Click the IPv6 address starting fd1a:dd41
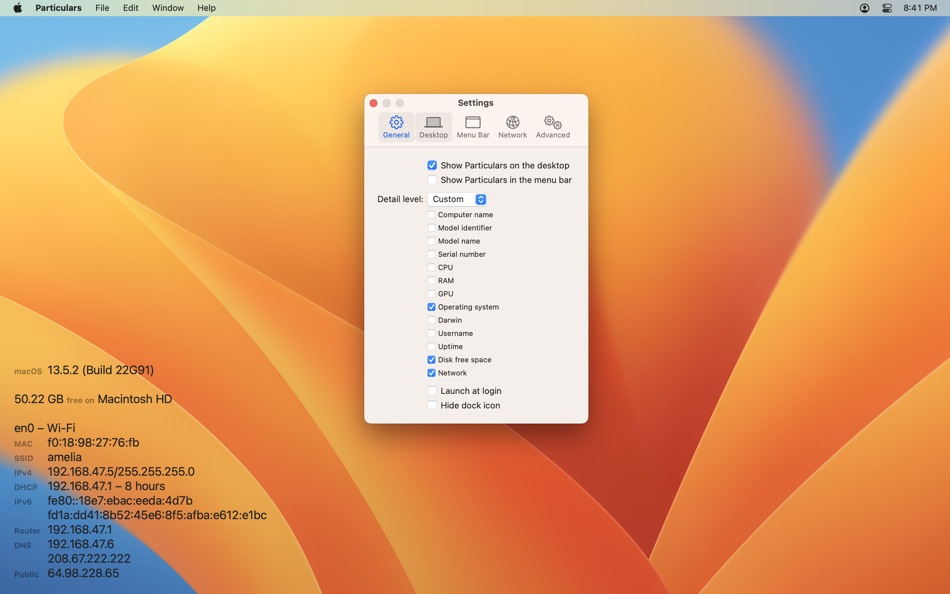Image resolution: width=950 pixels, height=594 pixels. coord(157,515)
